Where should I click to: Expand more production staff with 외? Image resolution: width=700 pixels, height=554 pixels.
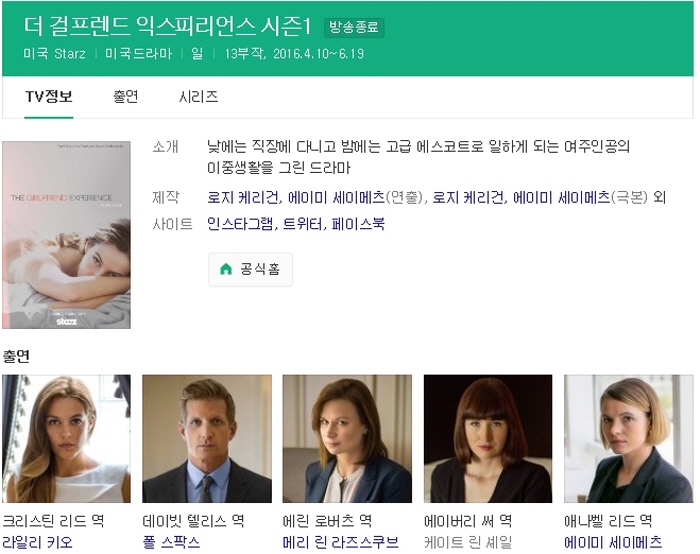coord(659,197)
